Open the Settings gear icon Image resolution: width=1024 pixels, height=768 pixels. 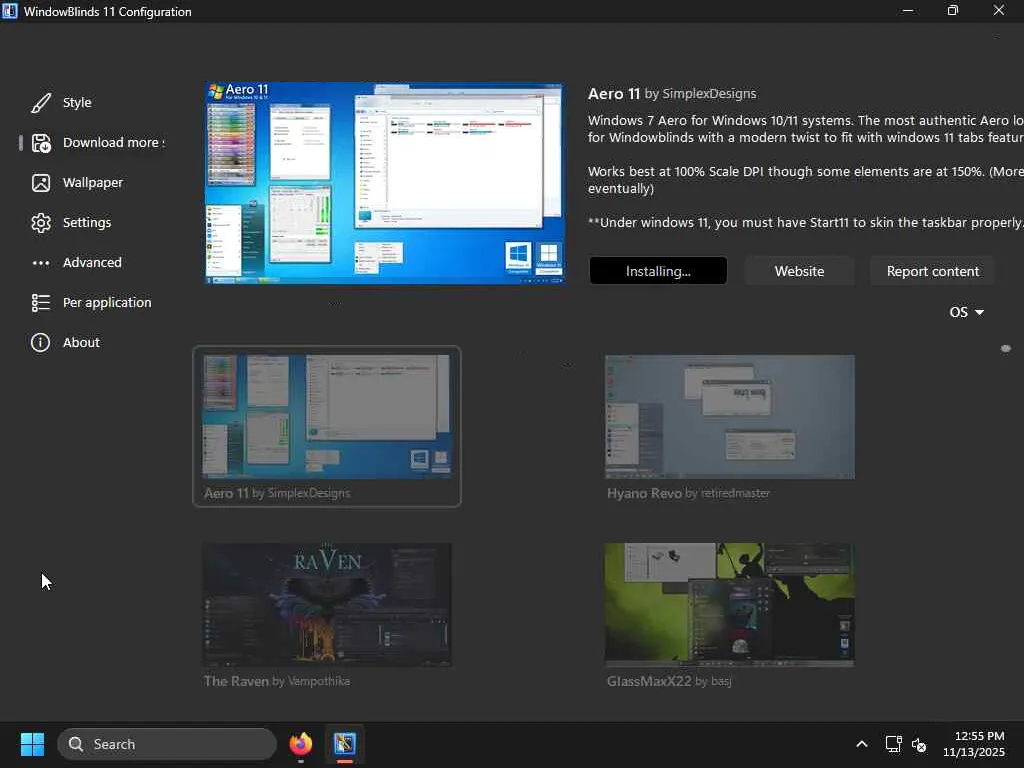click(x=40, y=223)
